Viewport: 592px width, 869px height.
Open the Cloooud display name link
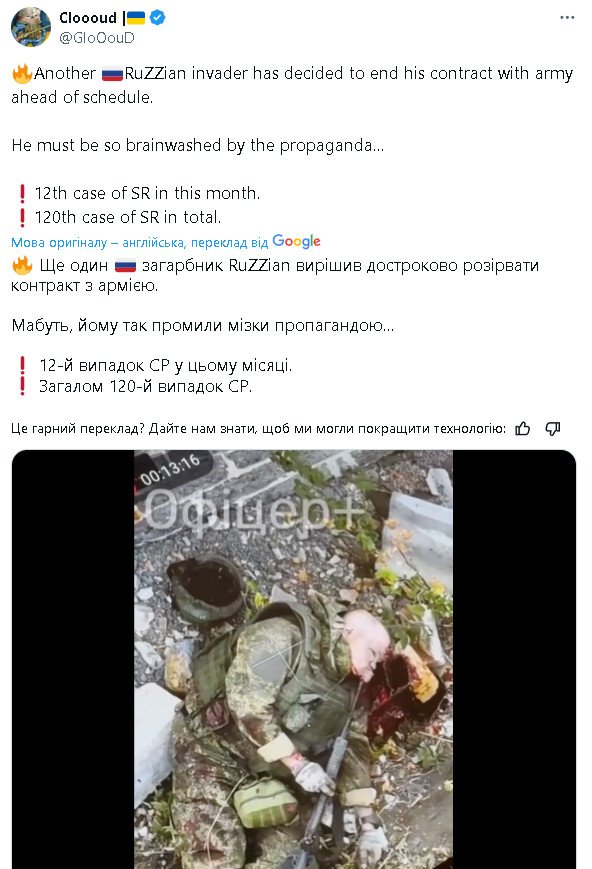pos(88,18)
